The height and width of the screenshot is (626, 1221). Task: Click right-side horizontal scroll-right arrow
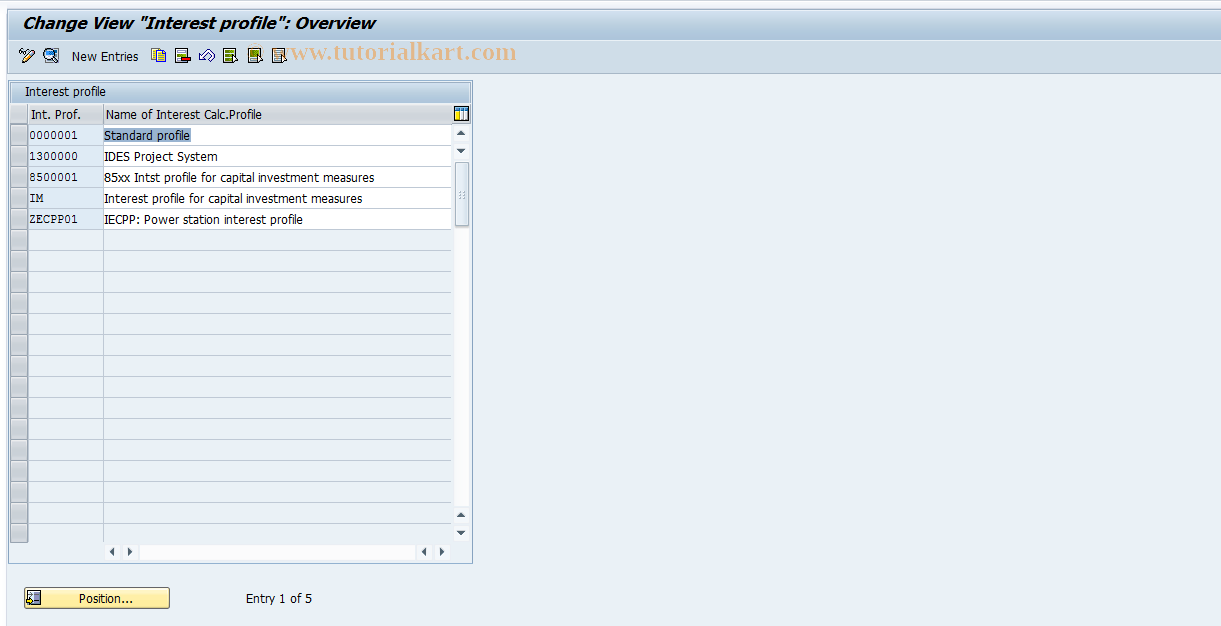click(x=443, y=552)
